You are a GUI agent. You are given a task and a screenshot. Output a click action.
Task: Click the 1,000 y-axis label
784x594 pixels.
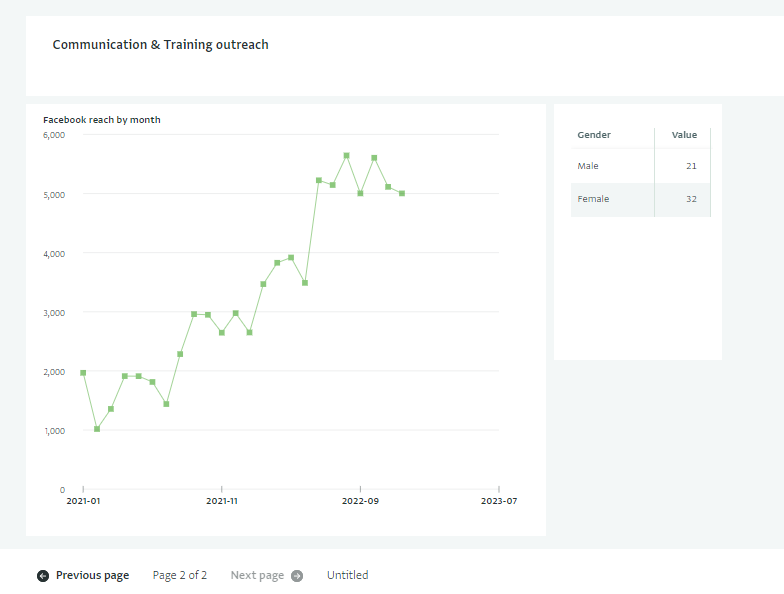(54, 431)
